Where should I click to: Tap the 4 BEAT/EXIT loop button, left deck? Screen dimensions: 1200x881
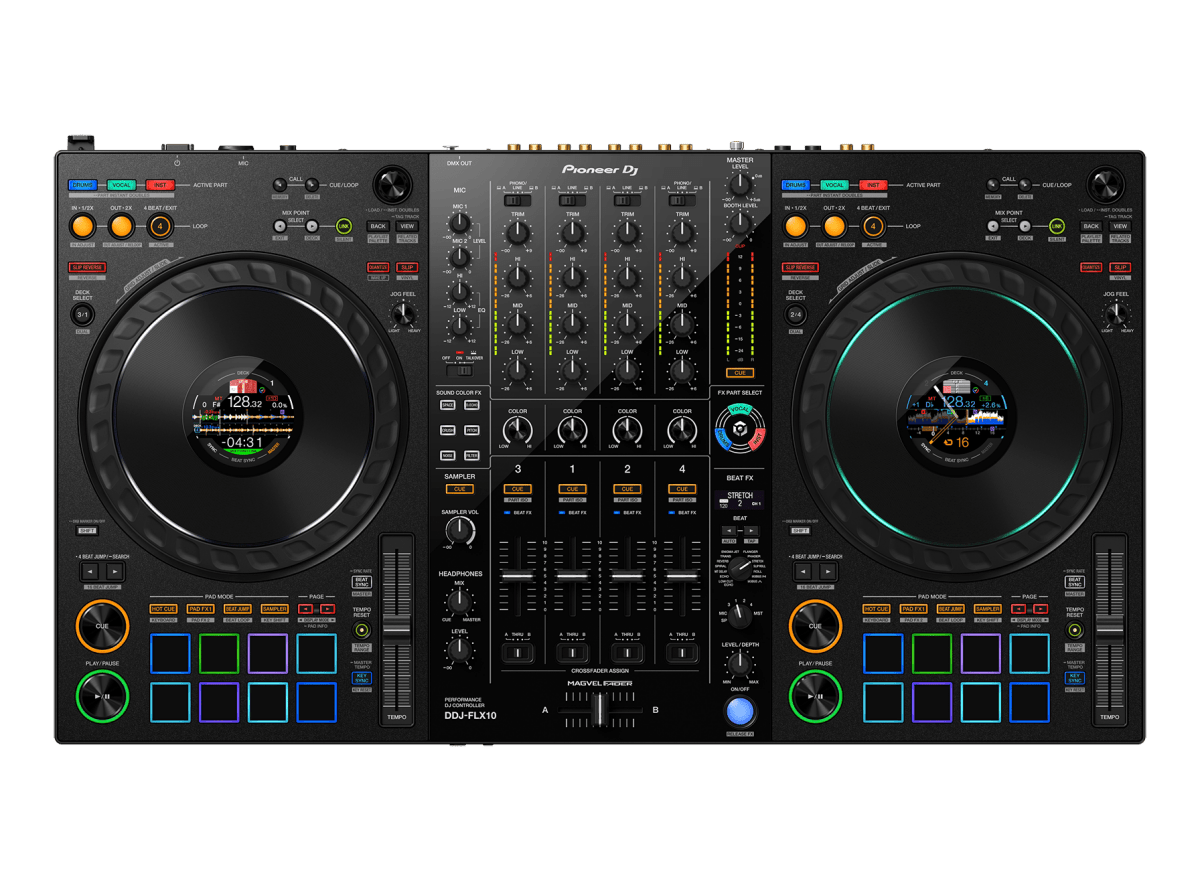tap(160, 227)
